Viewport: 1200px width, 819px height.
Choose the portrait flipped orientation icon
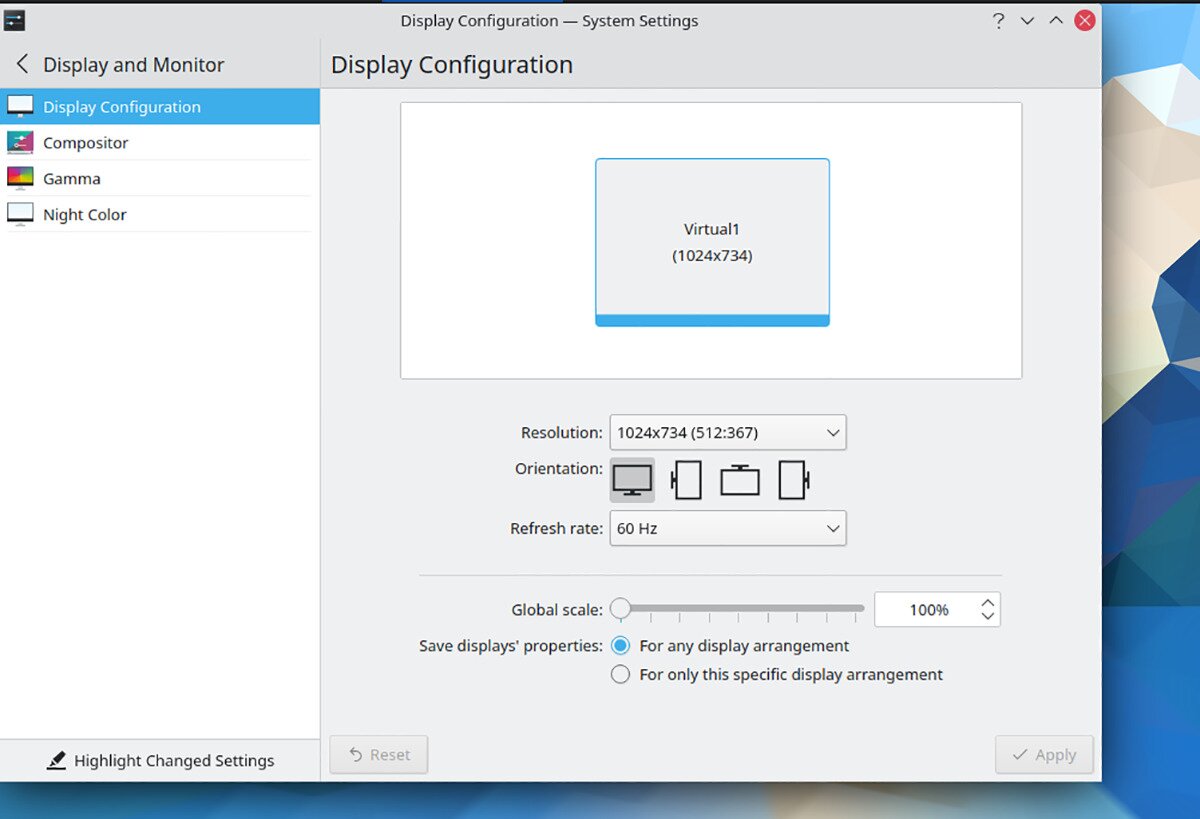pos(793,479)
